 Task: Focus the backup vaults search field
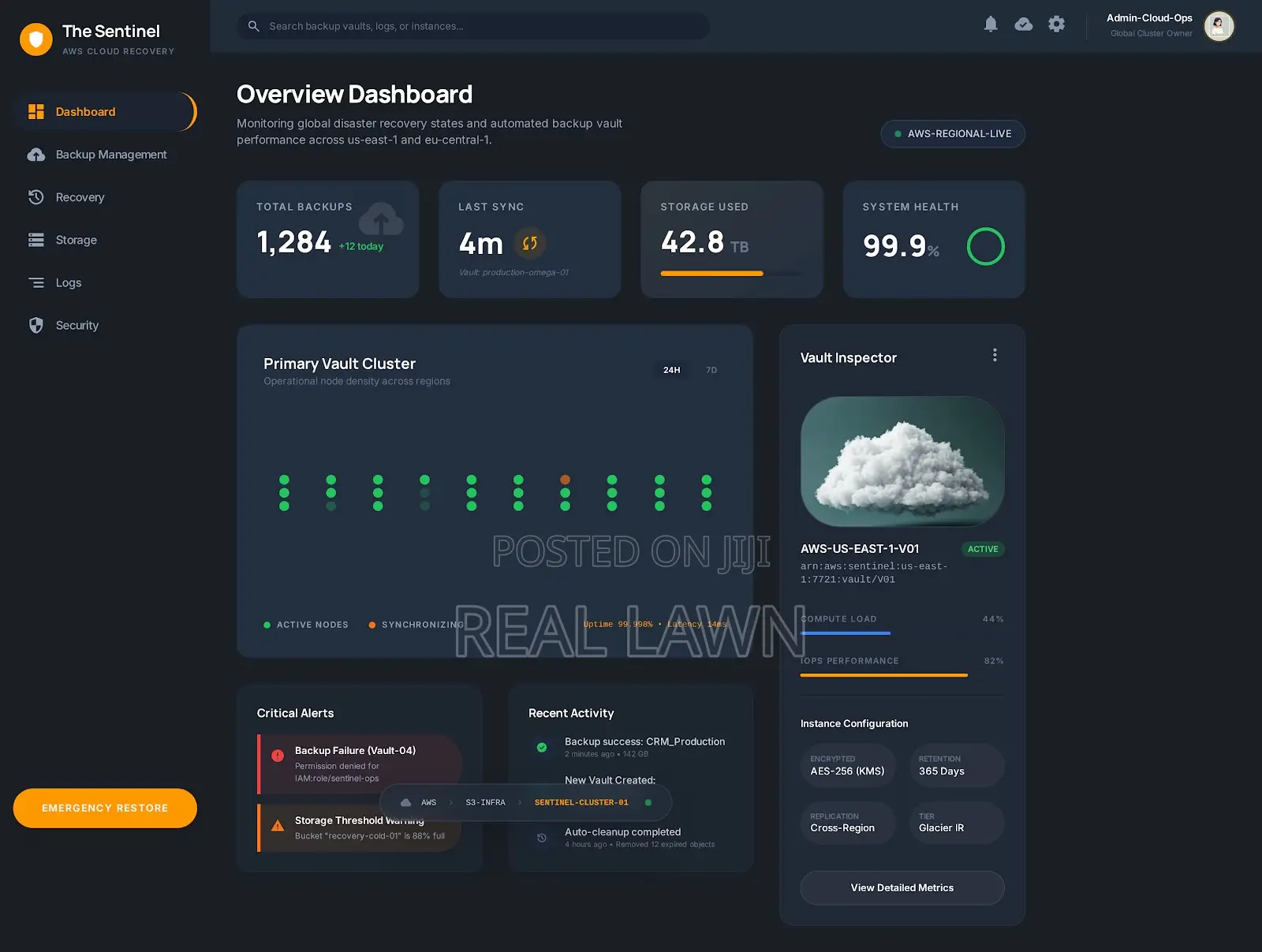473,26
